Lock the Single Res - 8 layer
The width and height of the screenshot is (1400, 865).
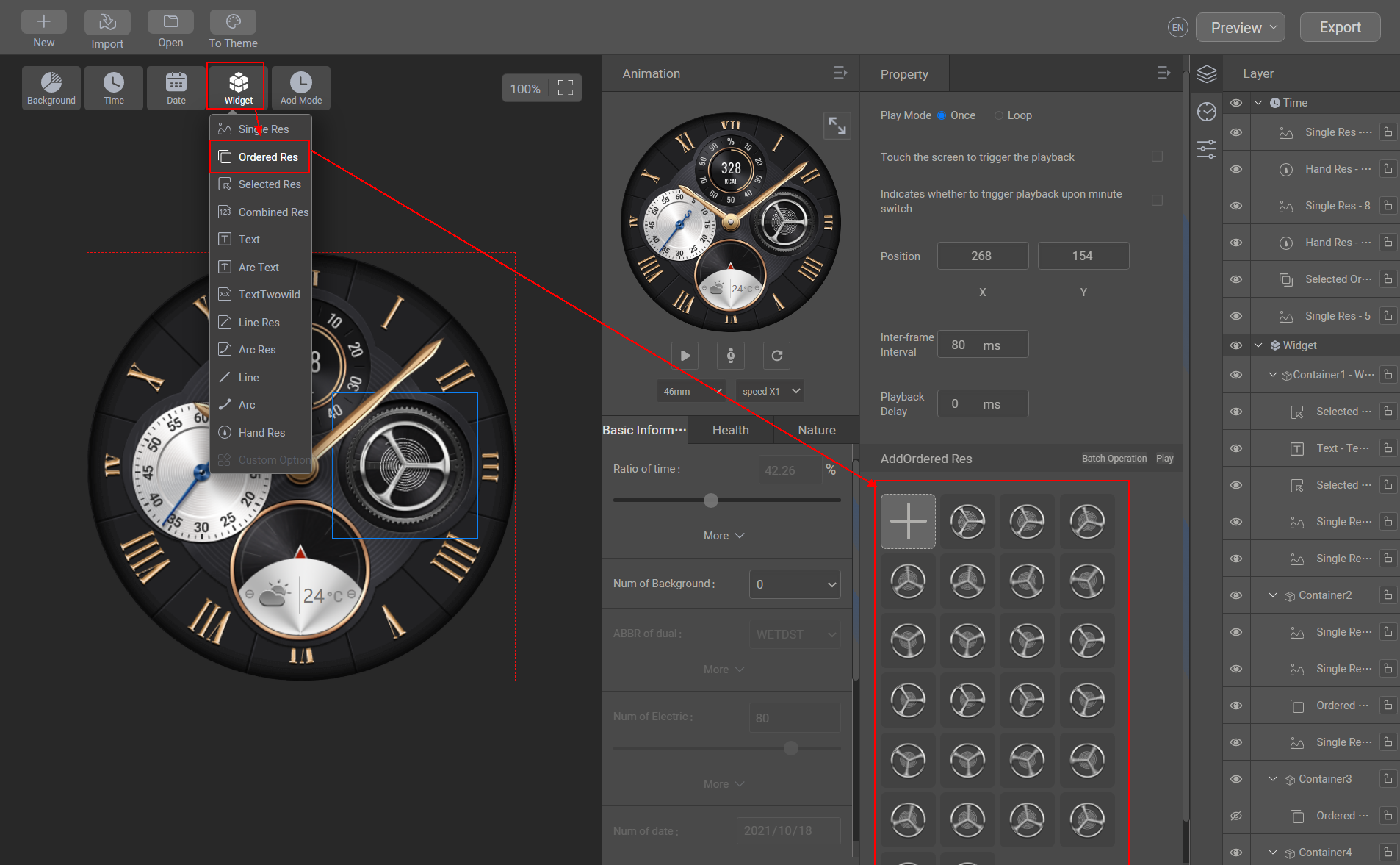click(1388, 206)
